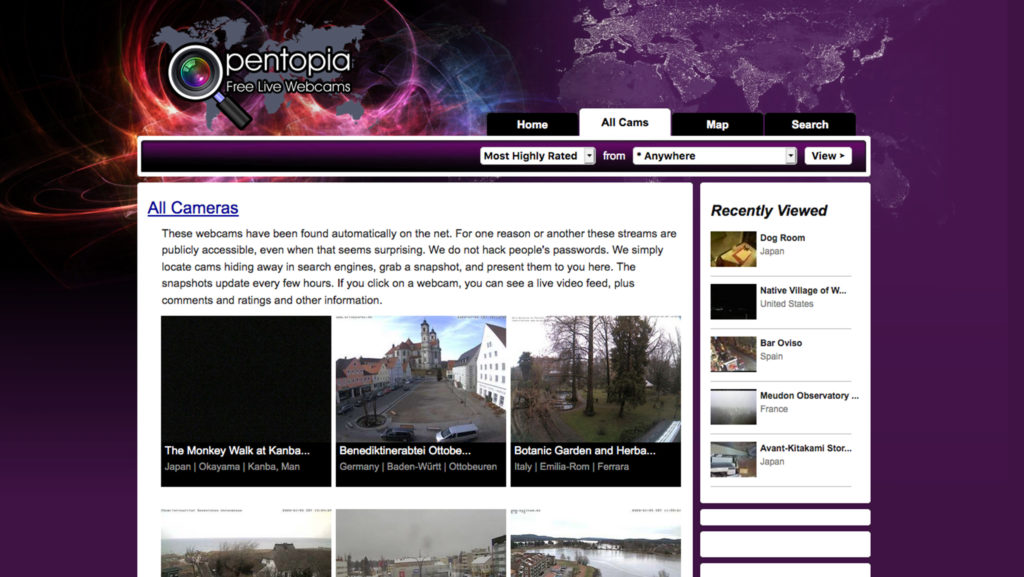This screenshot has width=1024, height=577.
Task: Open the Anywhere location dropdown
Action: pyautogui.click(x=714, y=156)
